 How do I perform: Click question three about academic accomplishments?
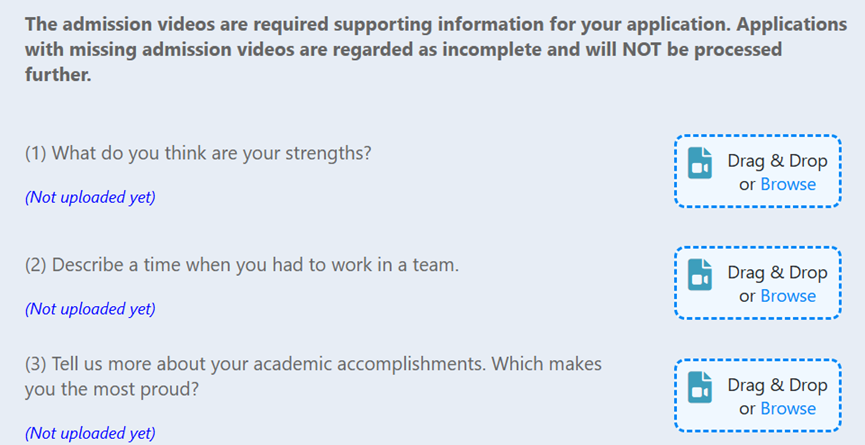(x=313, y=377)
